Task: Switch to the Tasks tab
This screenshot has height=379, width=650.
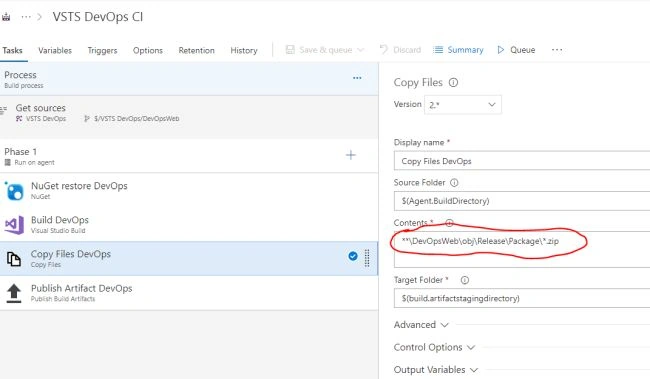Action: tap(12, 51)
